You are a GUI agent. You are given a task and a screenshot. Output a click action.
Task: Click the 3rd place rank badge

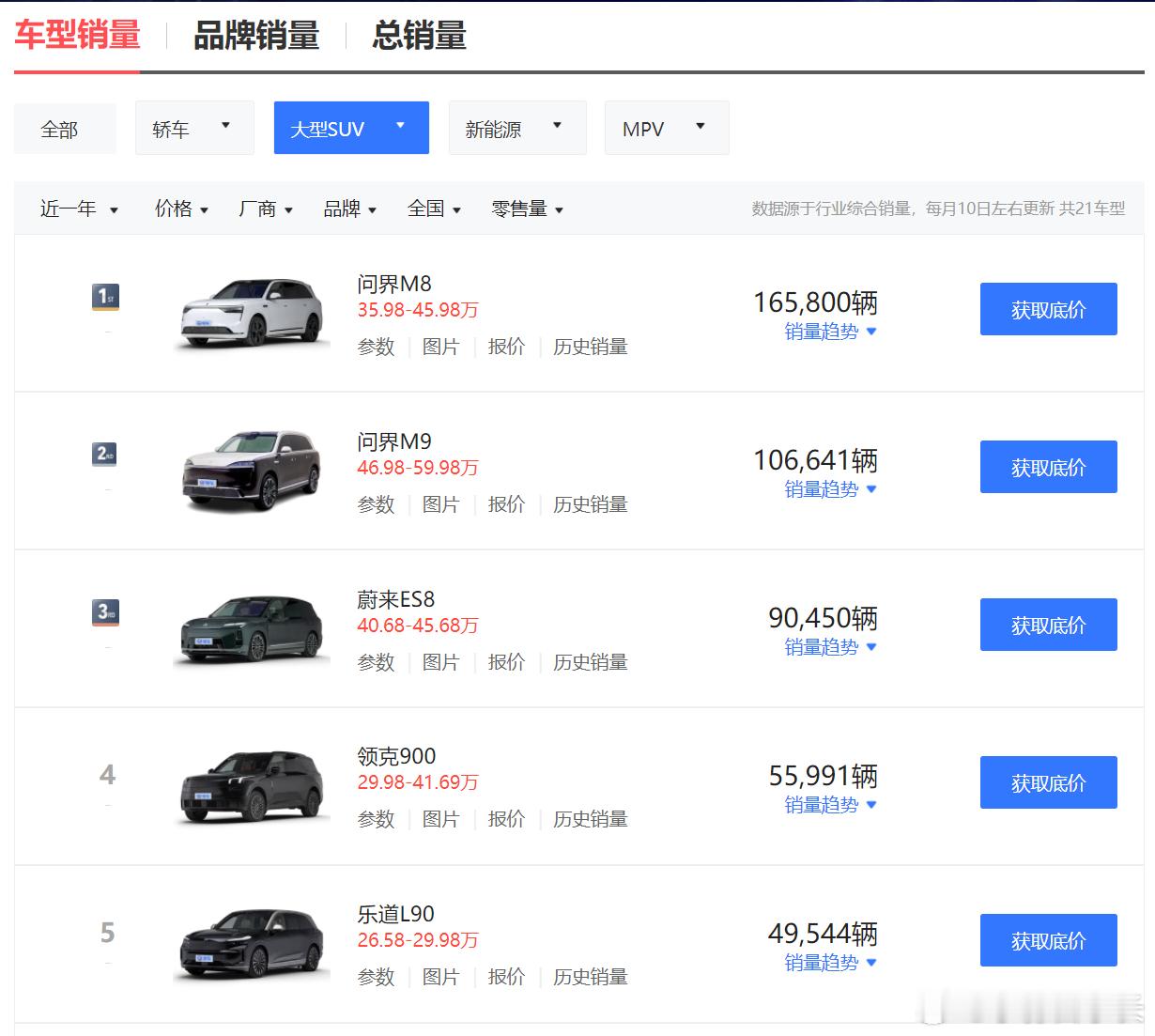(x=106, y=612)
